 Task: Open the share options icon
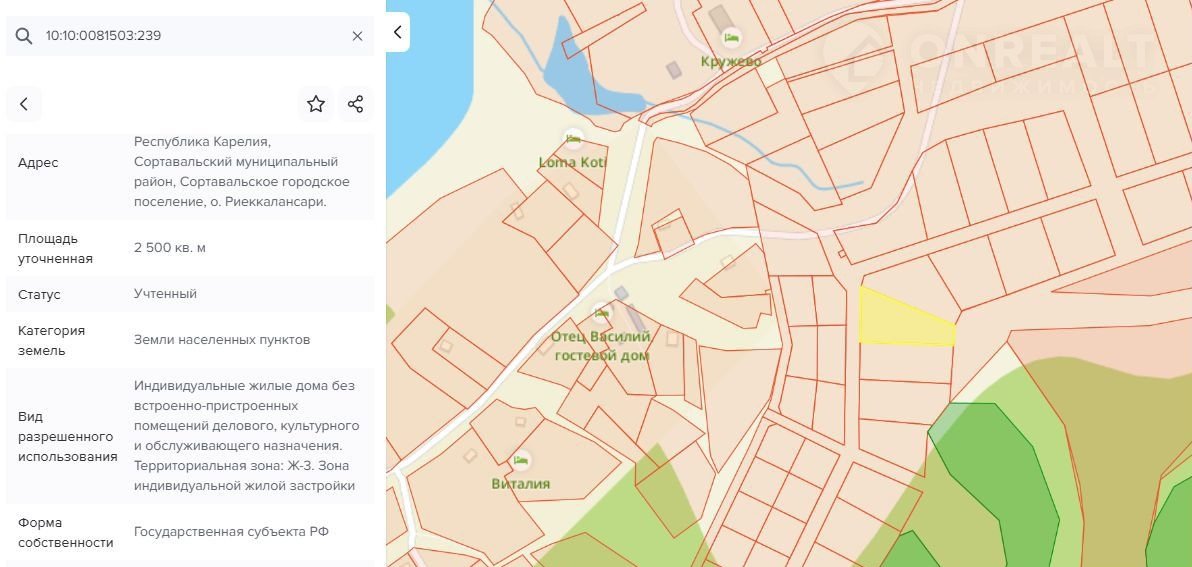pos(355,104)
